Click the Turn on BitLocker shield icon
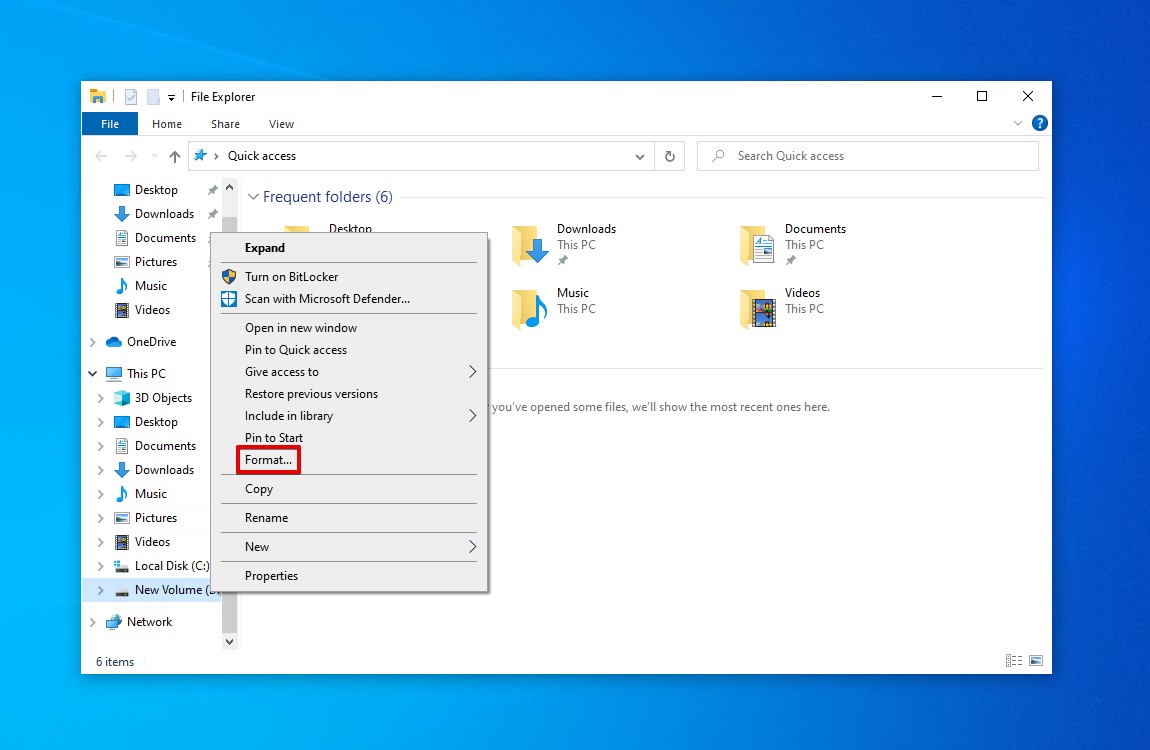This screenshot has width=1150, height=750. pyautogui.click(x=229, y=276)
